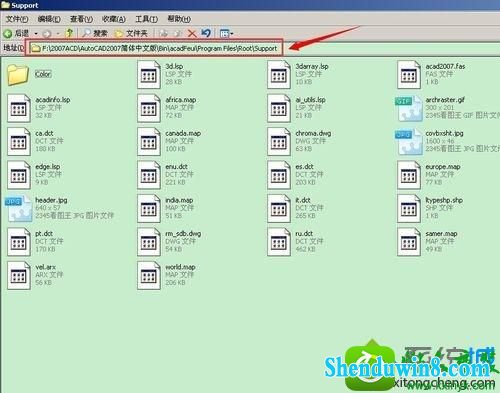Select the chroma.dwg file icon
This screenshot has height=393, width=500.
(279, 141)
